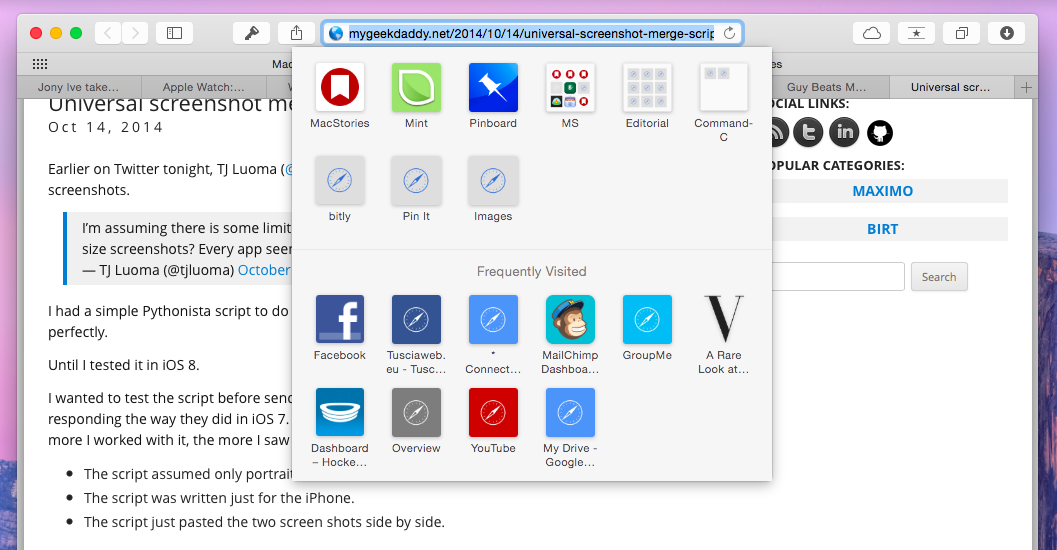This screenshot has height=550, width=1057.
Task: Open the Share menu
Action: coord(297,33)
